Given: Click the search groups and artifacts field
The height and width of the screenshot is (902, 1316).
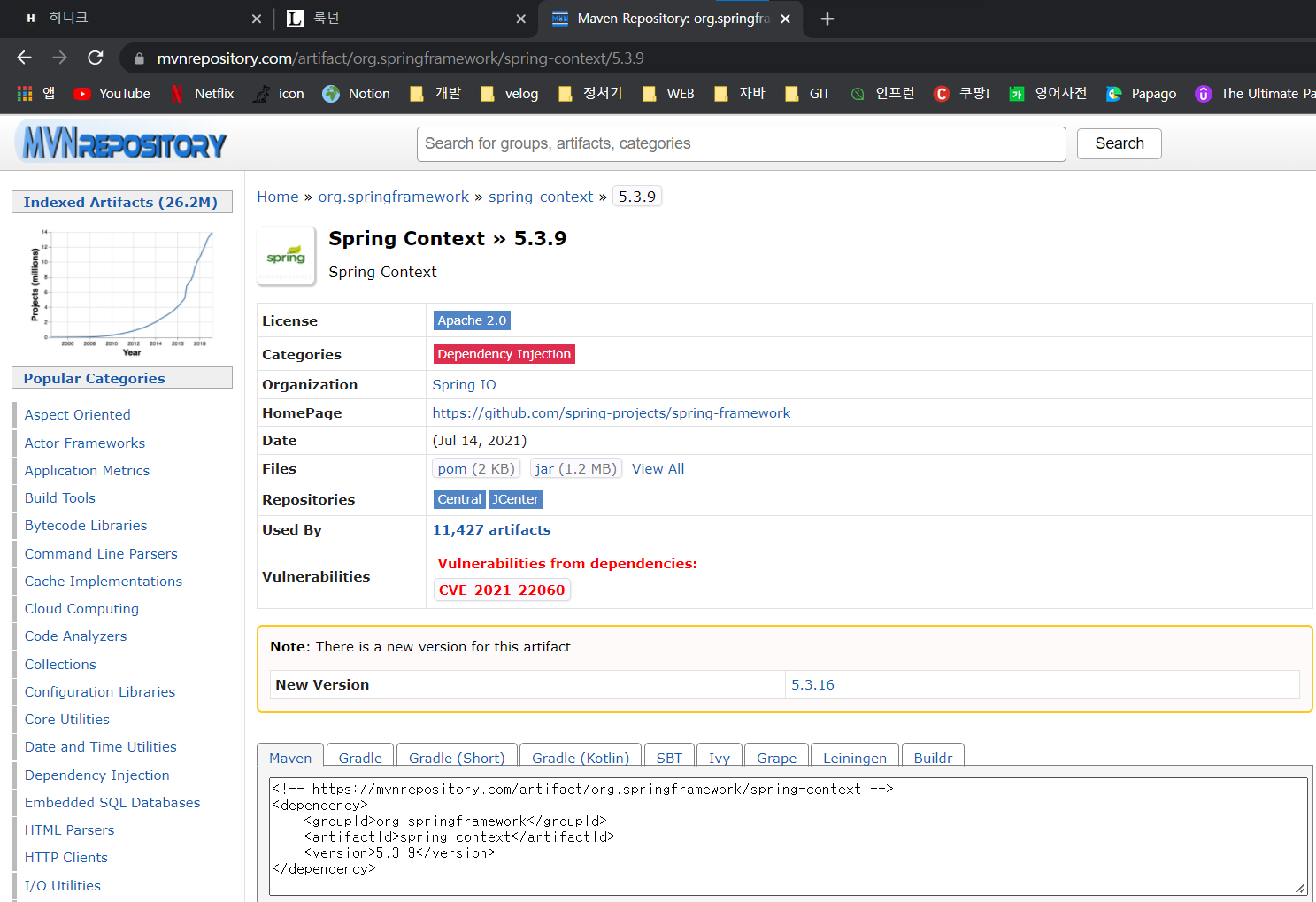Looking at the screenshot, I should coord(742,143).
